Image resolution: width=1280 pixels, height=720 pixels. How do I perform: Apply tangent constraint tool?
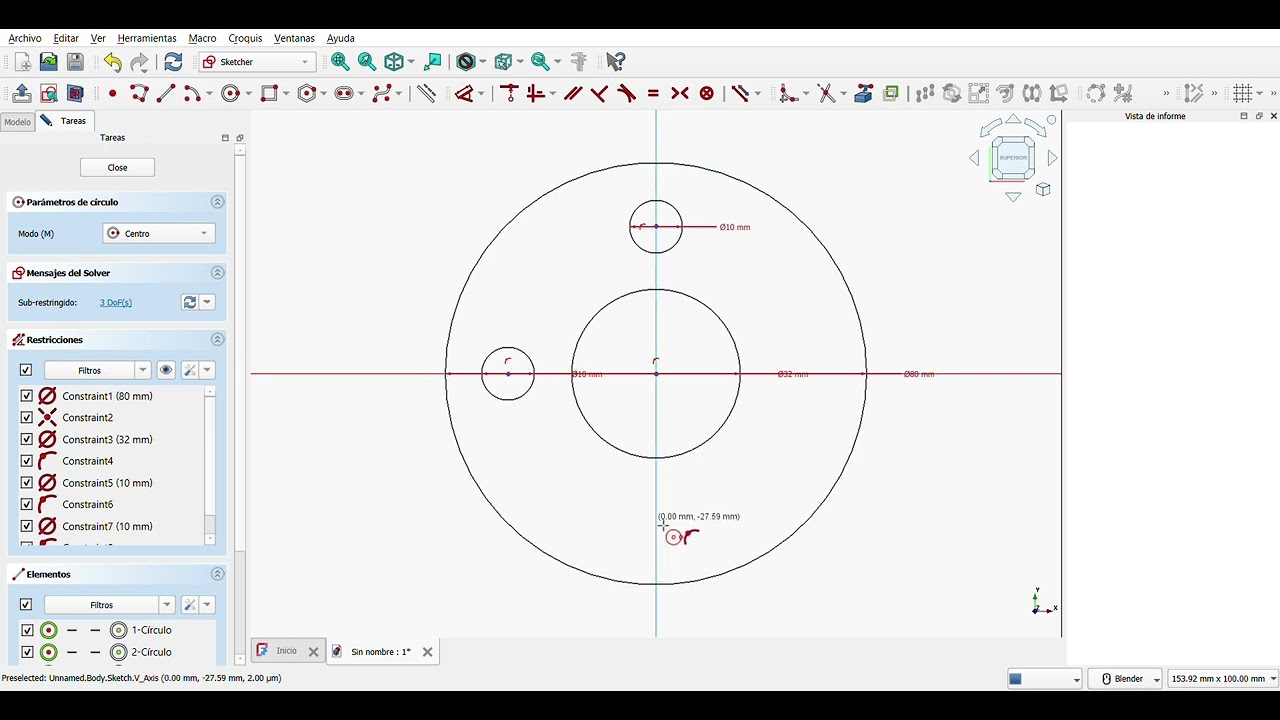[626, 93]
